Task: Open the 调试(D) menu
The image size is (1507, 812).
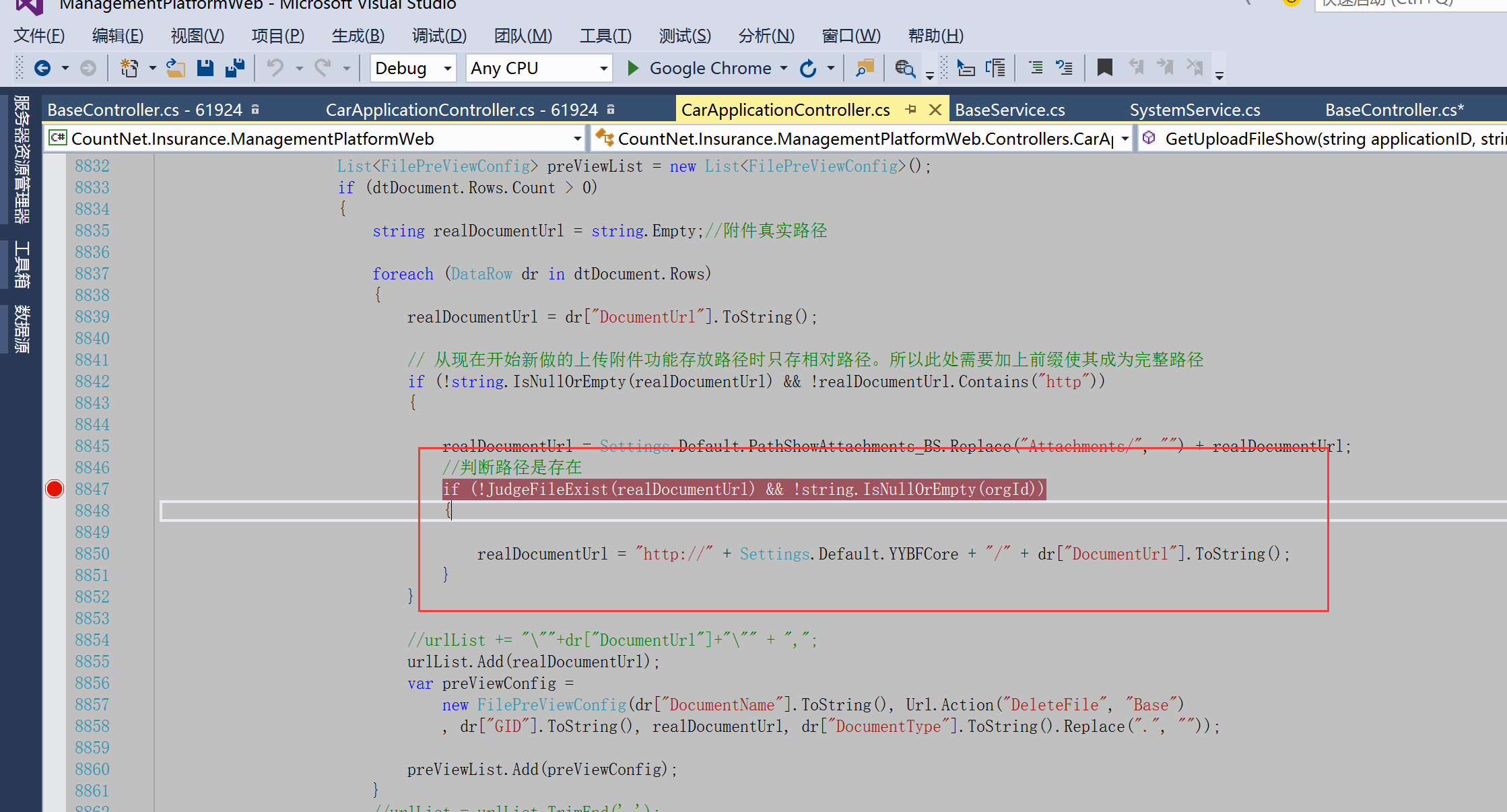Action: click(439, 36)
